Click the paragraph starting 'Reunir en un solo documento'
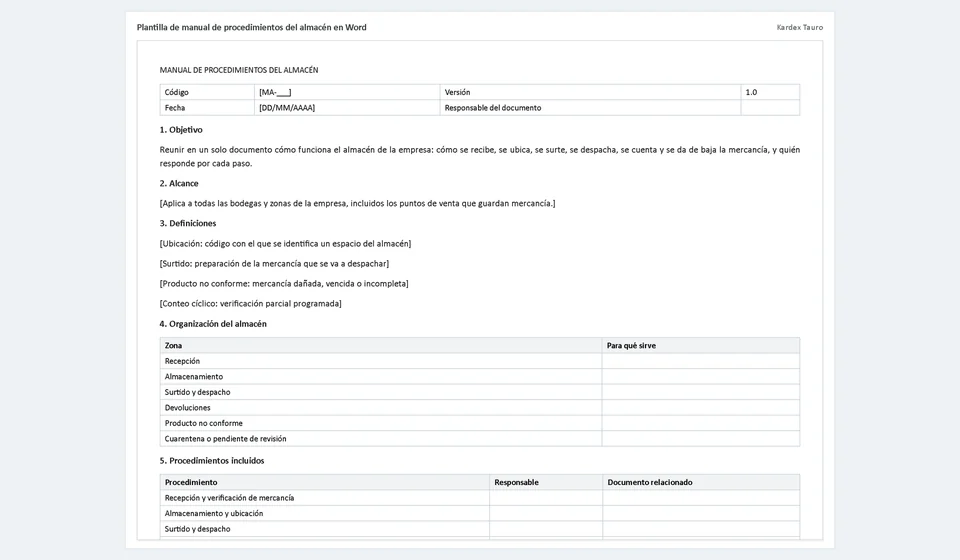This screenshot has height=560, width=960. [x=479, y=157]
